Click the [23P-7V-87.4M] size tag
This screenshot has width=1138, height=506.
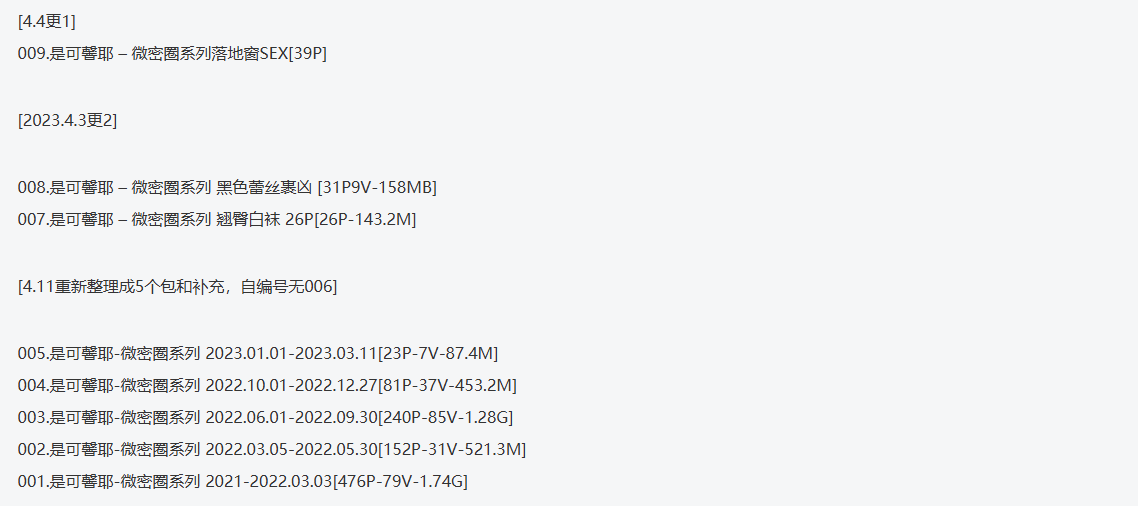click(x=438, y=354)
